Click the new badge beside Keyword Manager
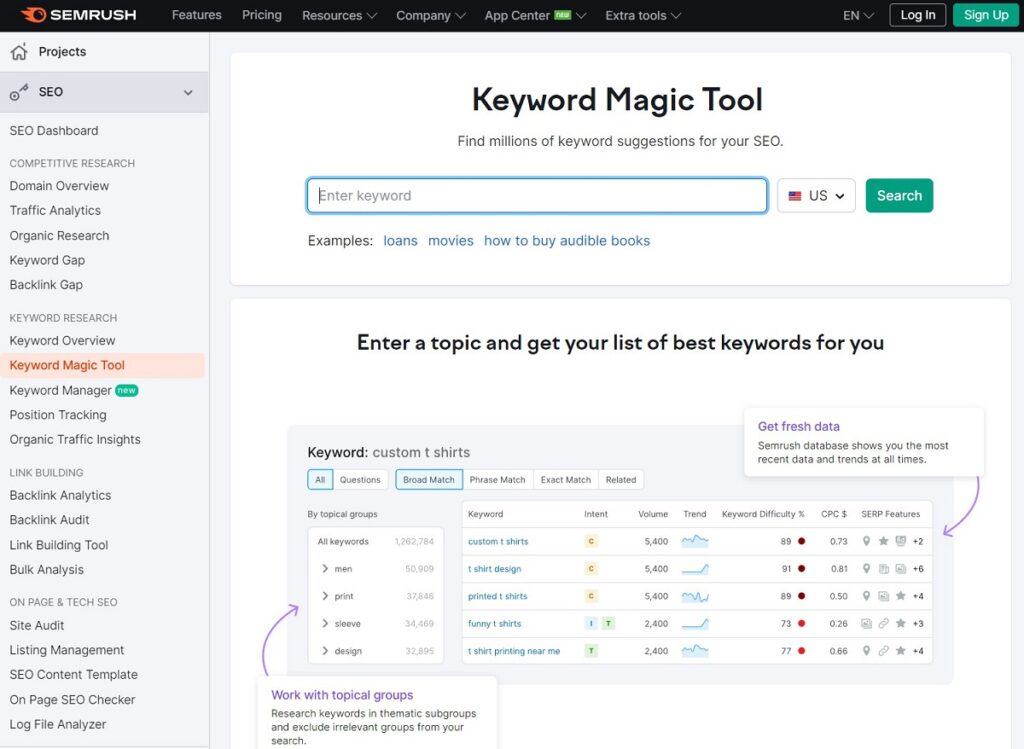 coord(127,390)
